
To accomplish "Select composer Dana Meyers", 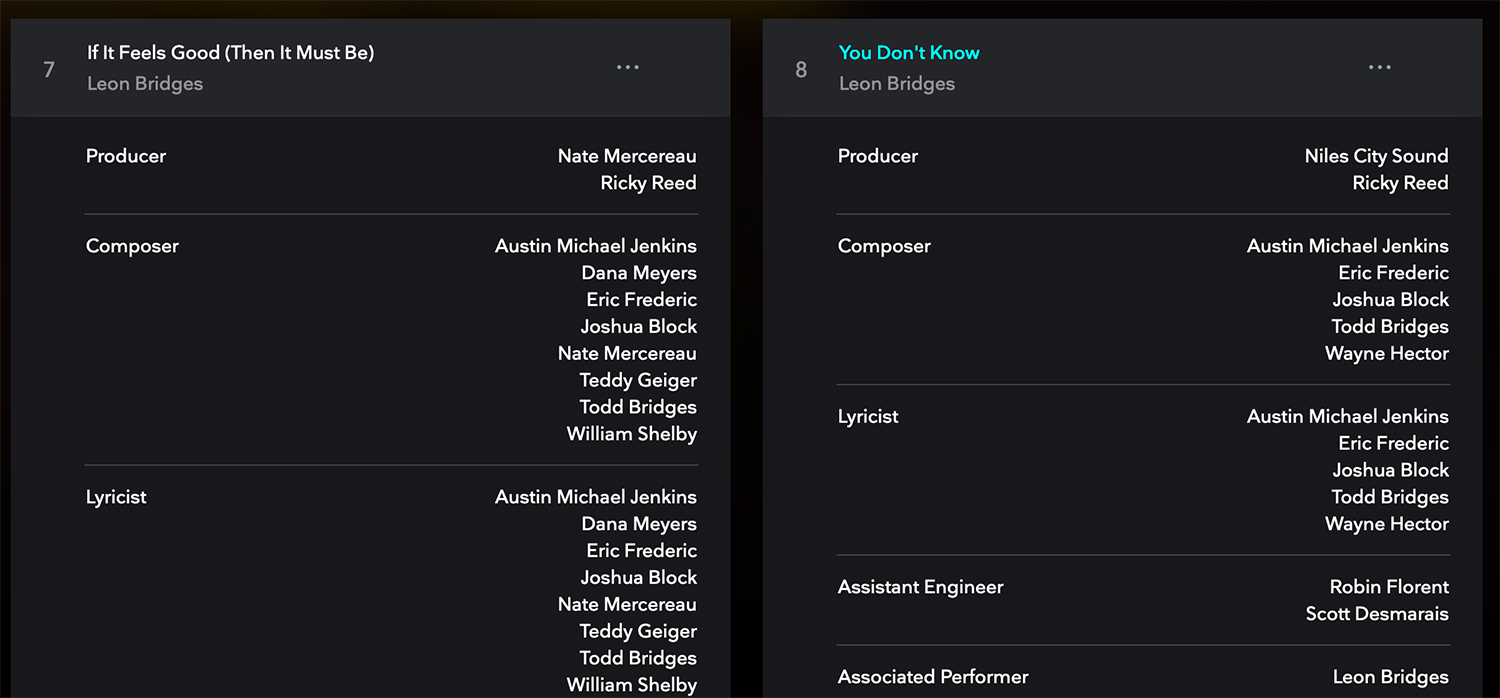I will pos(638,272).
